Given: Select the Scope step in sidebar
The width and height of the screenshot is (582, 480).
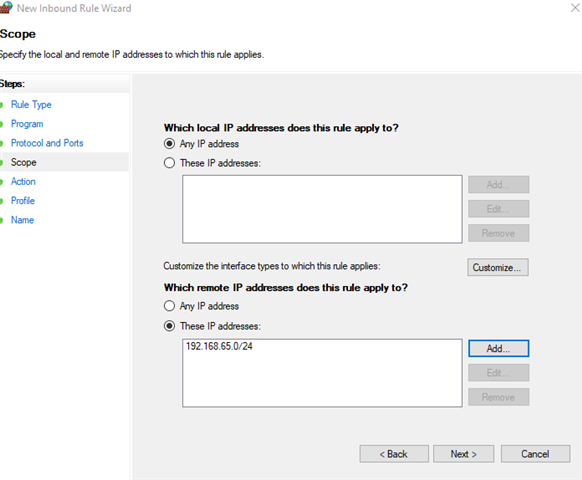Looking at the screenshot, I should [24, 162].
